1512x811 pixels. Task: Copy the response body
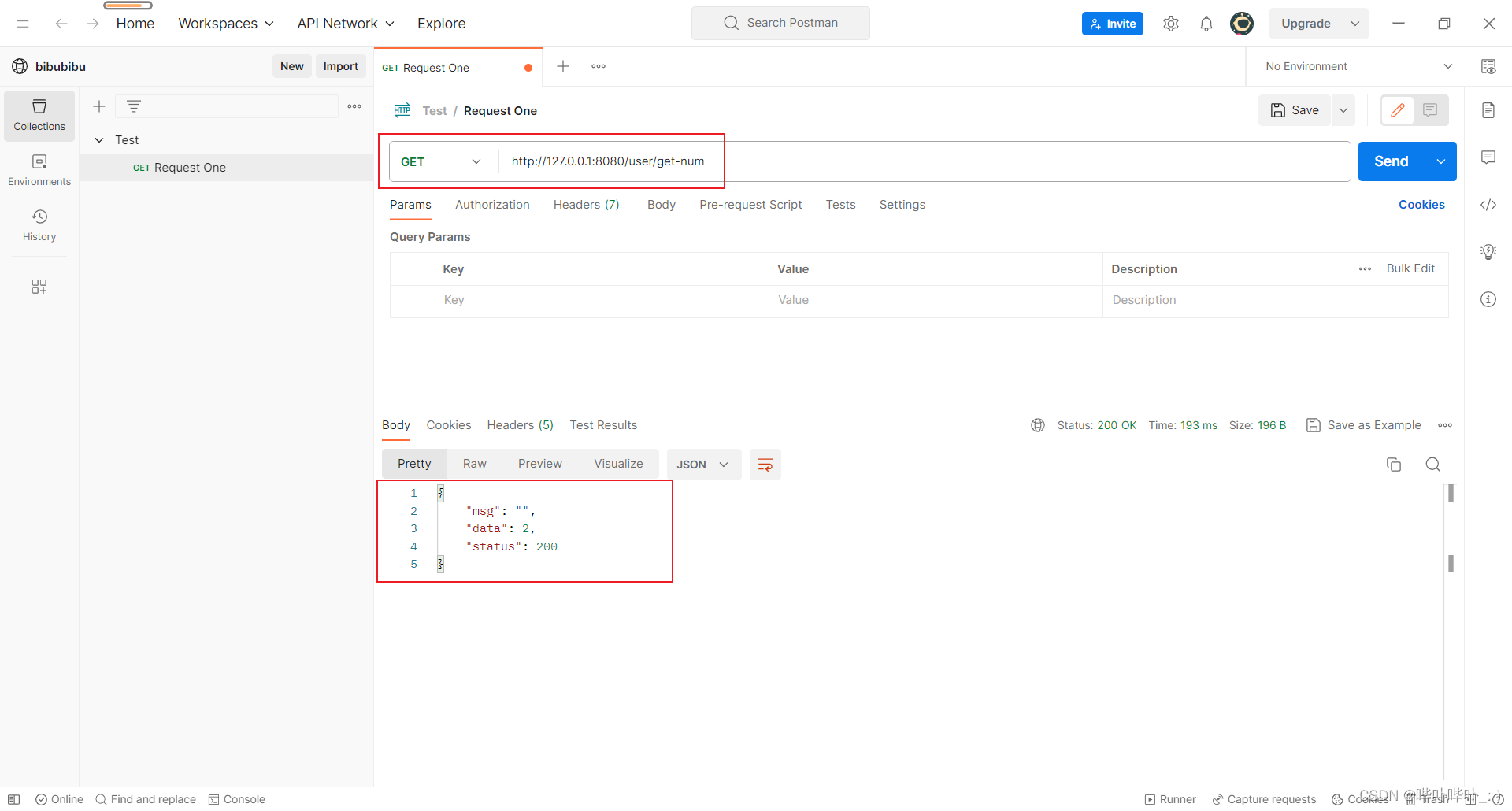click(1394, 465)
